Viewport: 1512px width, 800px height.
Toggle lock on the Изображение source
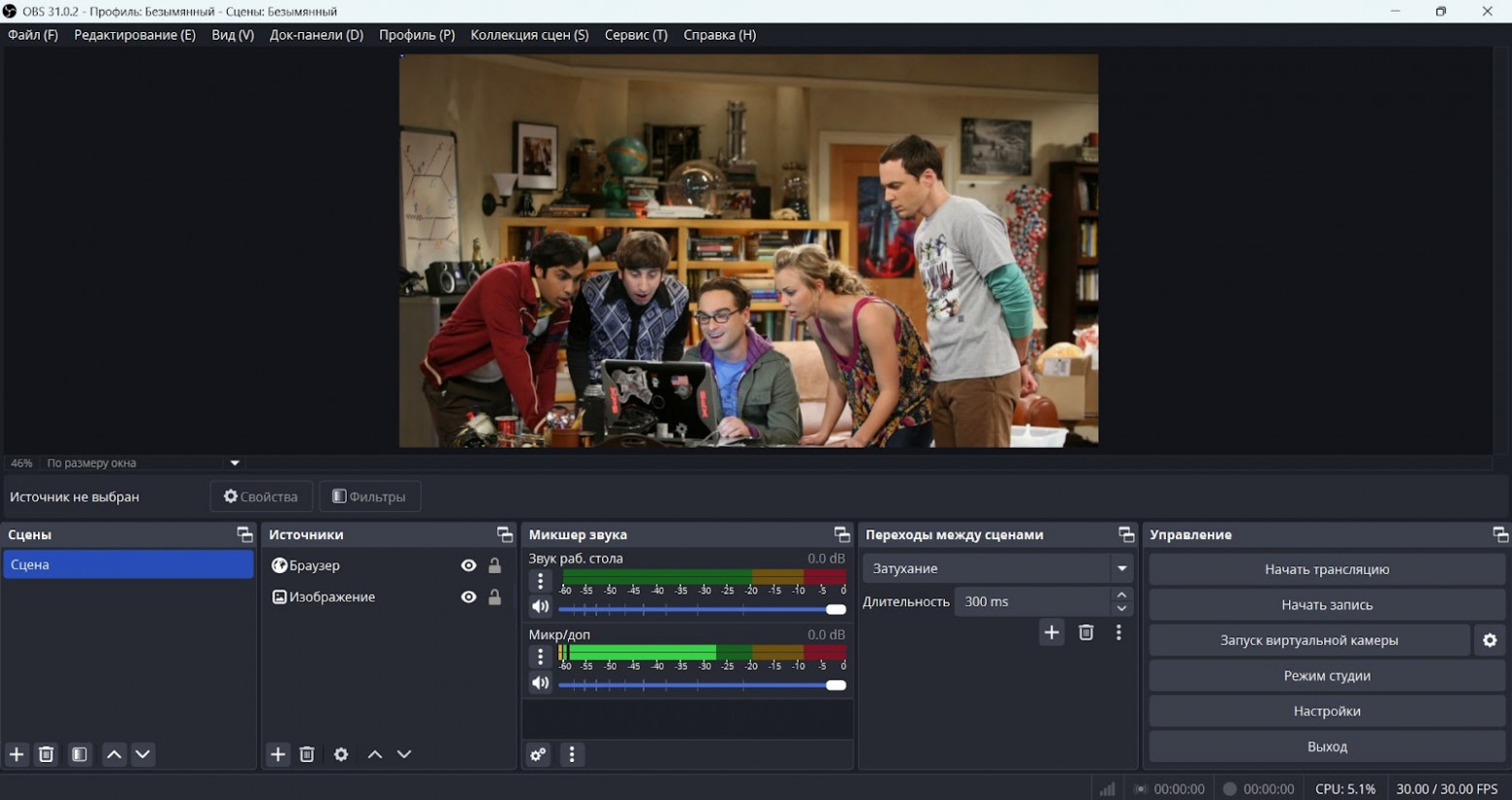tap(495, 597)
